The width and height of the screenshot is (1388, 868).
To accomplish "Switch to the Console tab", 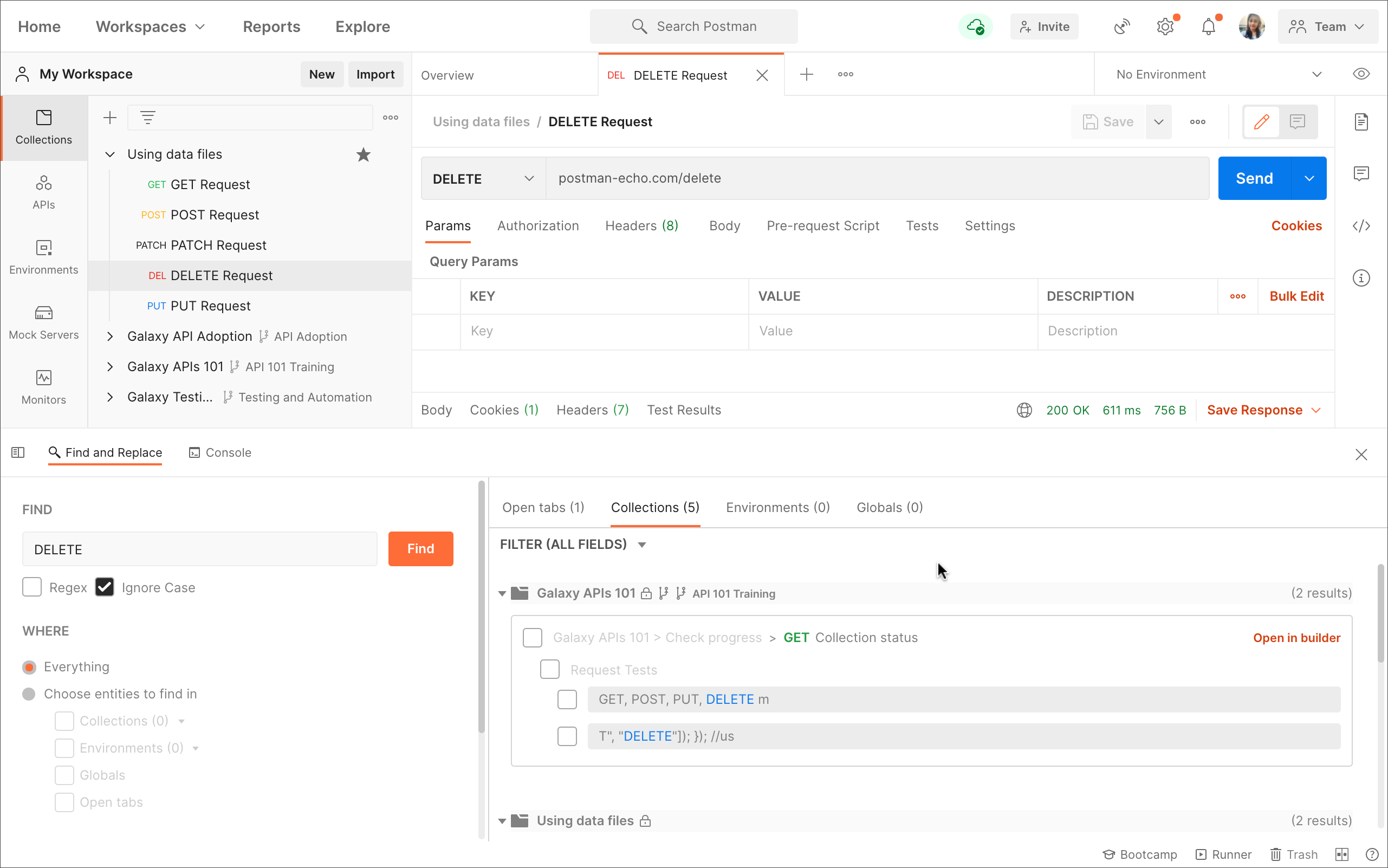I will point(220,452).
